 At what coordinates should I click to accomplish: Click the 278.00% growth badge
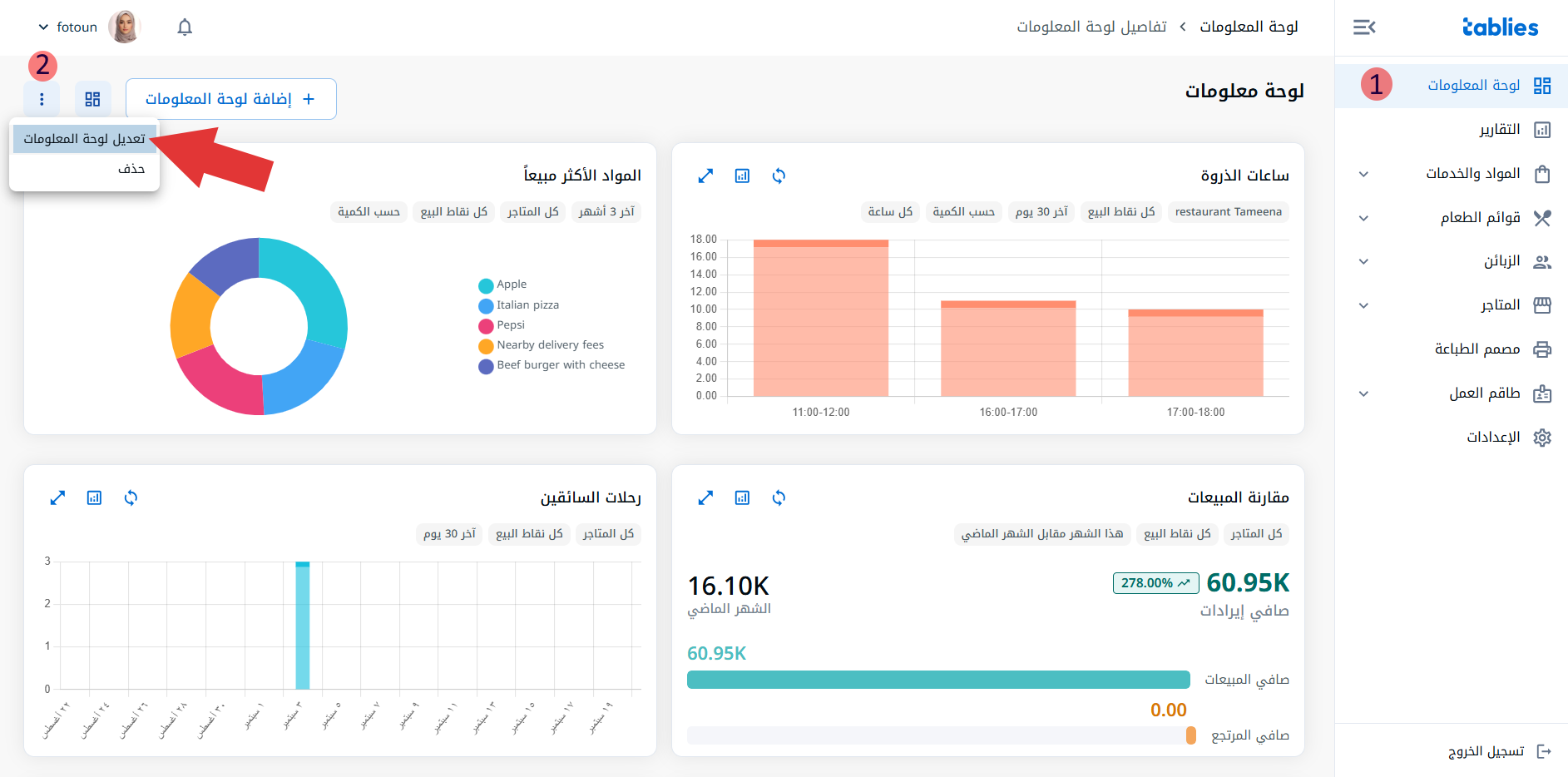(x=1155, y=583)
